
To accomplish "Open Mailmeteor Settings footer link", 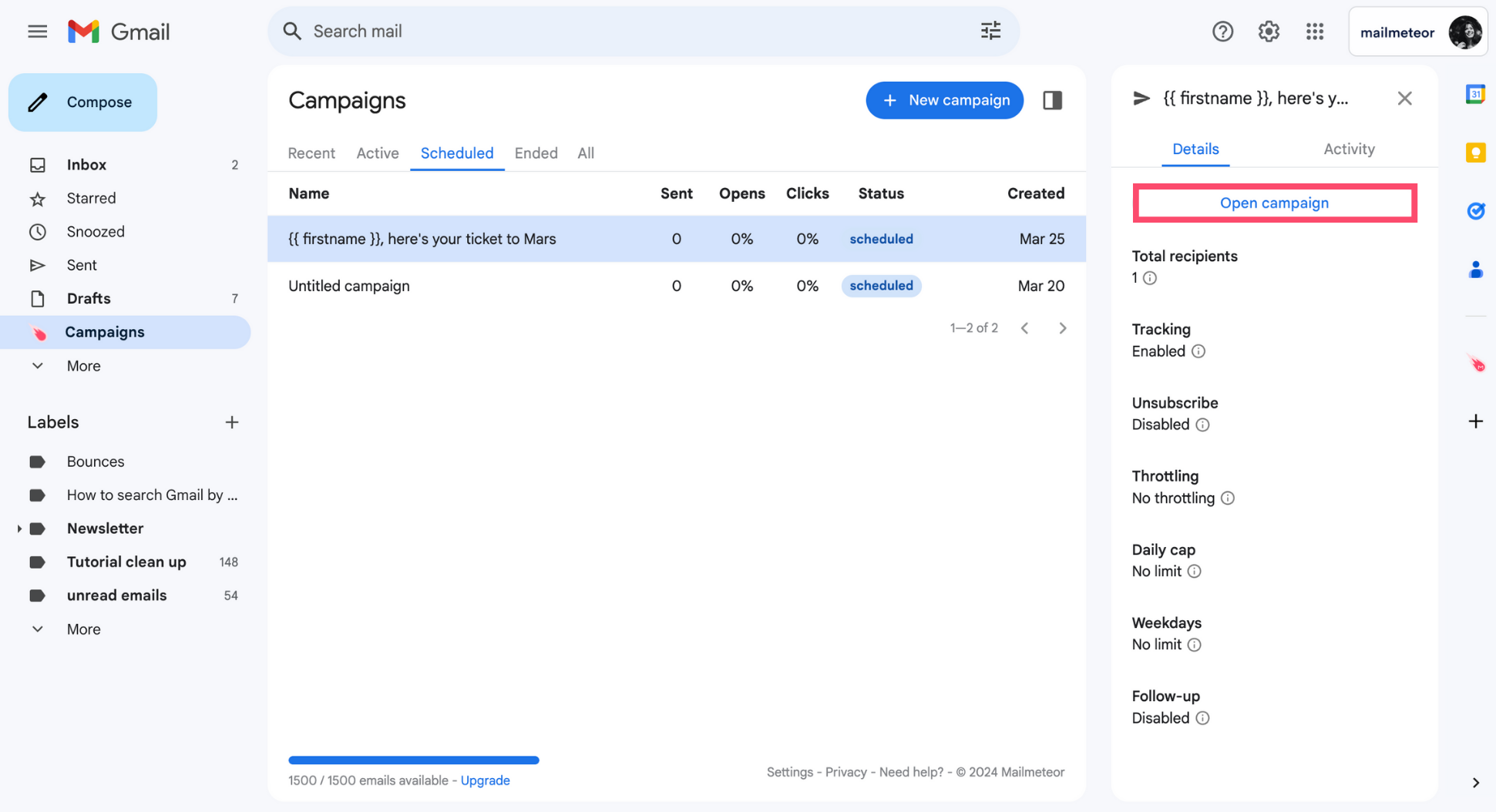I will [x=789, y=772].
